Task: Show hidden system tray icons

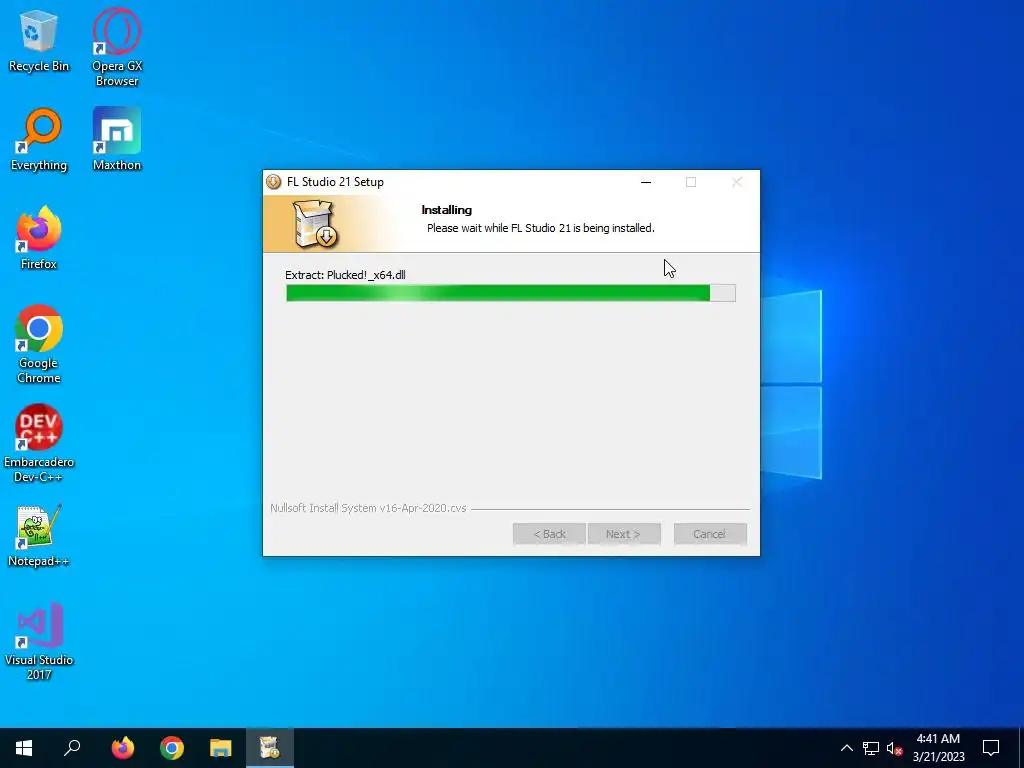Action: point(846,748)
